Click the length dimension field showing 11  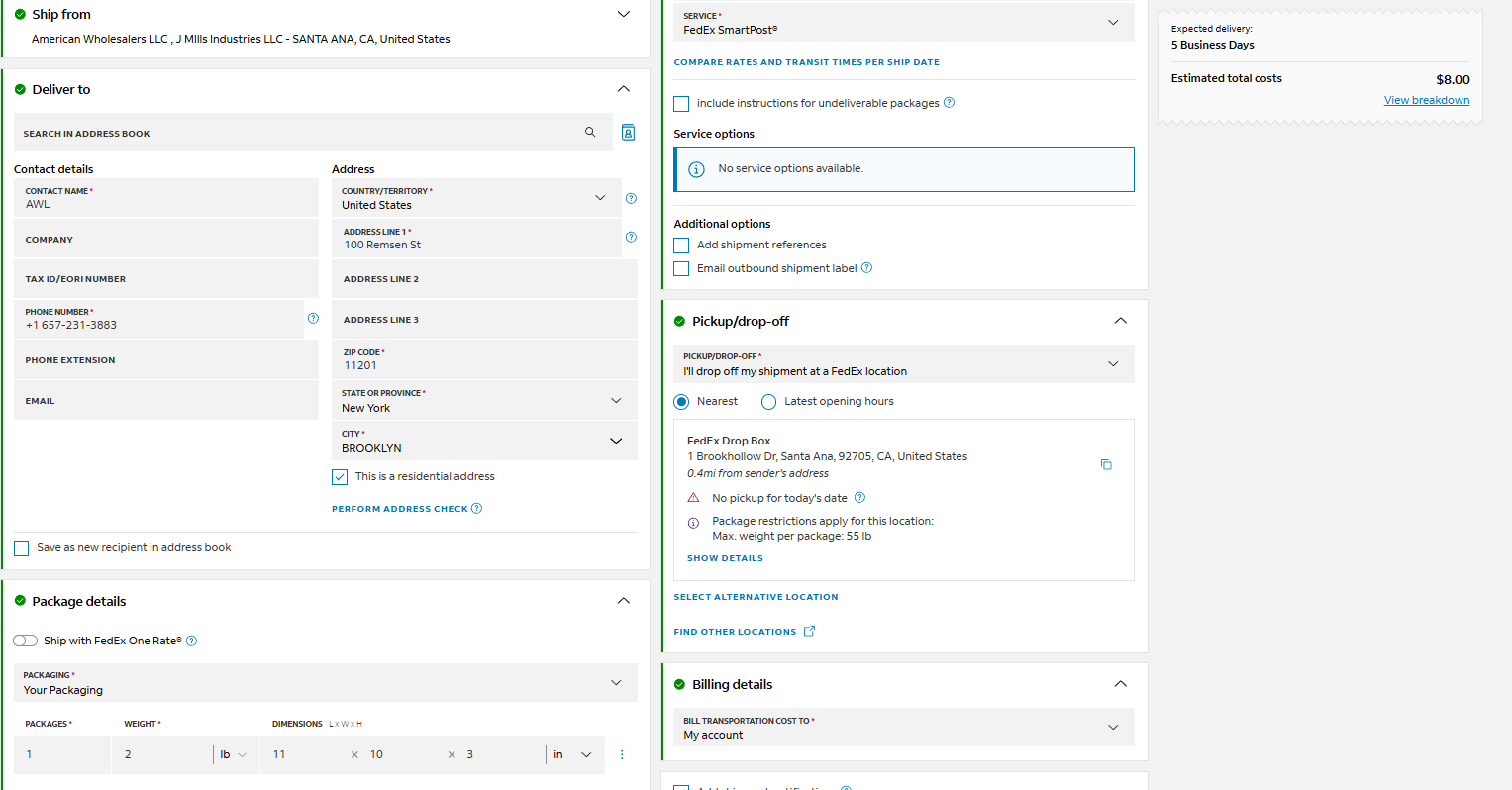click(305, 754)
